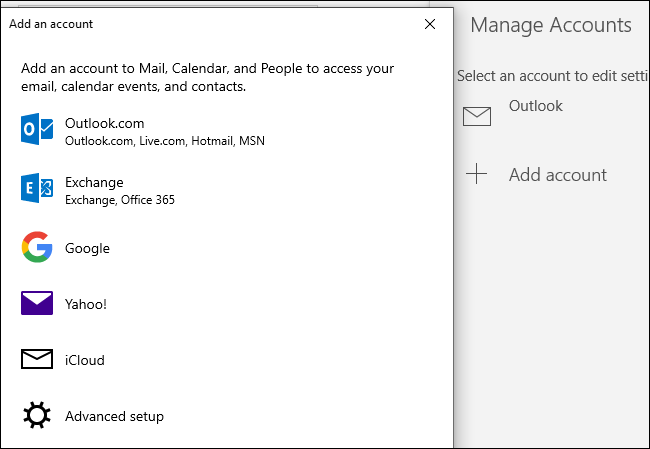The image size is (650, 449).
Task: Select the Exchange account option text
Action: pyautogui.click(x=94, y=182)
